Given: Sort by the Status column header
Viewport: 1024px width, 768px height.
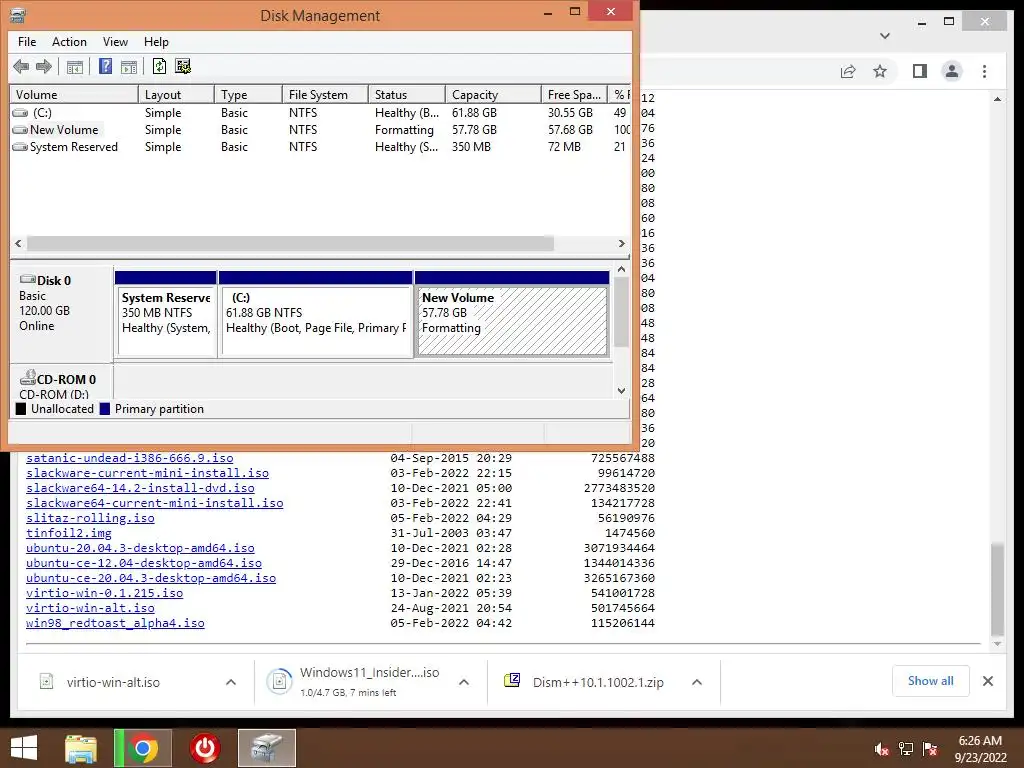Looking at the screenshot, I should [x=407, y=95].
